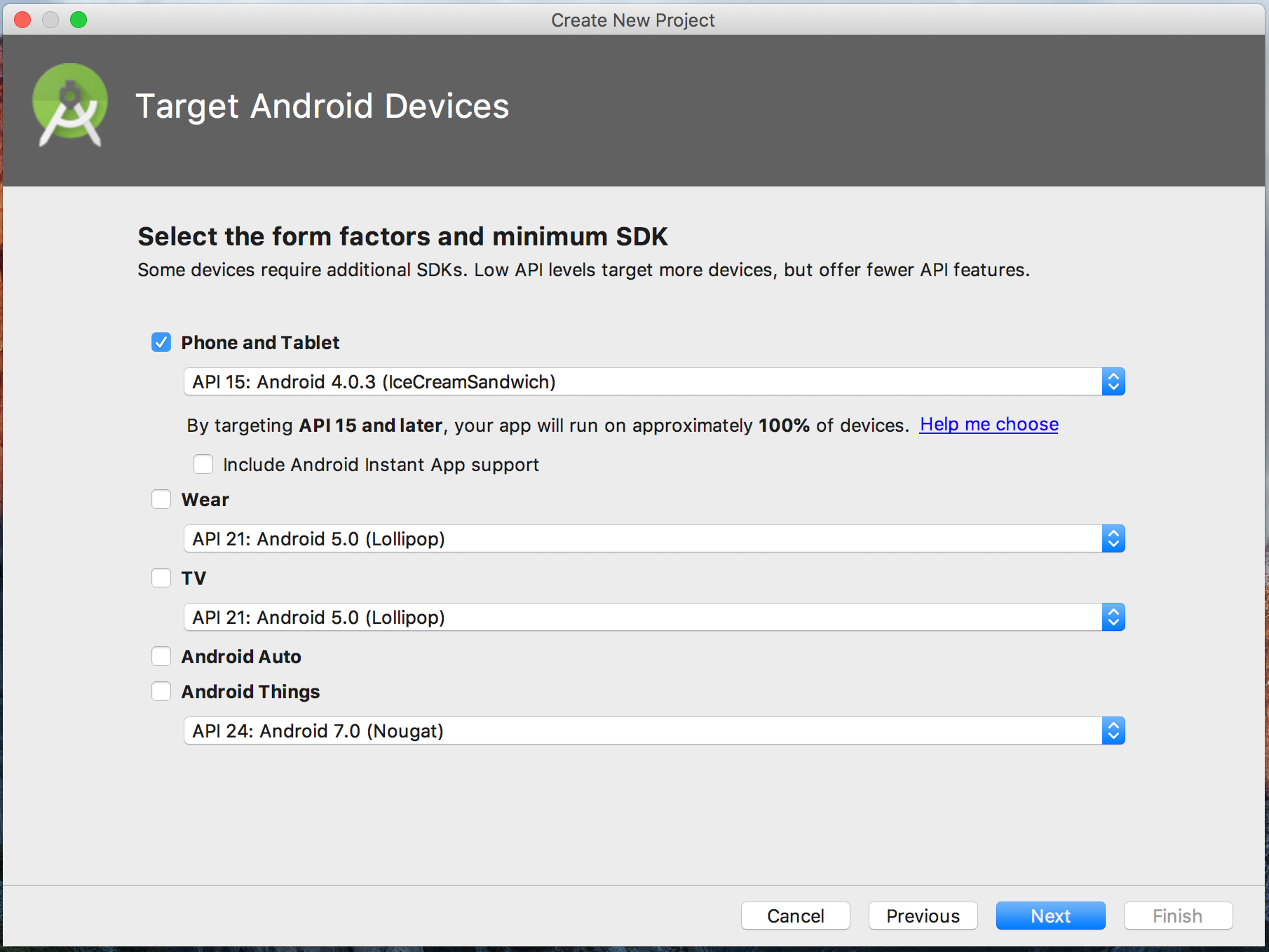The width and height of the screenshot is (1269, 952).
Task: Click the stepper arrows on Android Things dropdown
Action: coord(1113,730)
